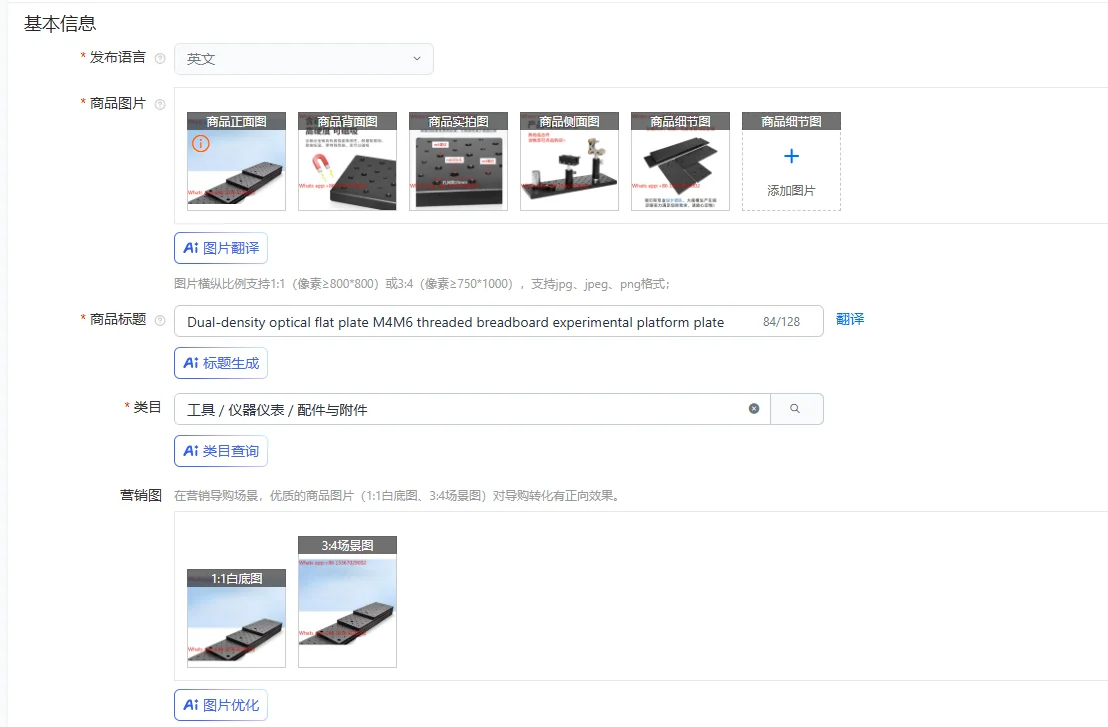
Task: Click the warning icon on 商品正面图 thumbnail
Action: [x=201, y=143]
